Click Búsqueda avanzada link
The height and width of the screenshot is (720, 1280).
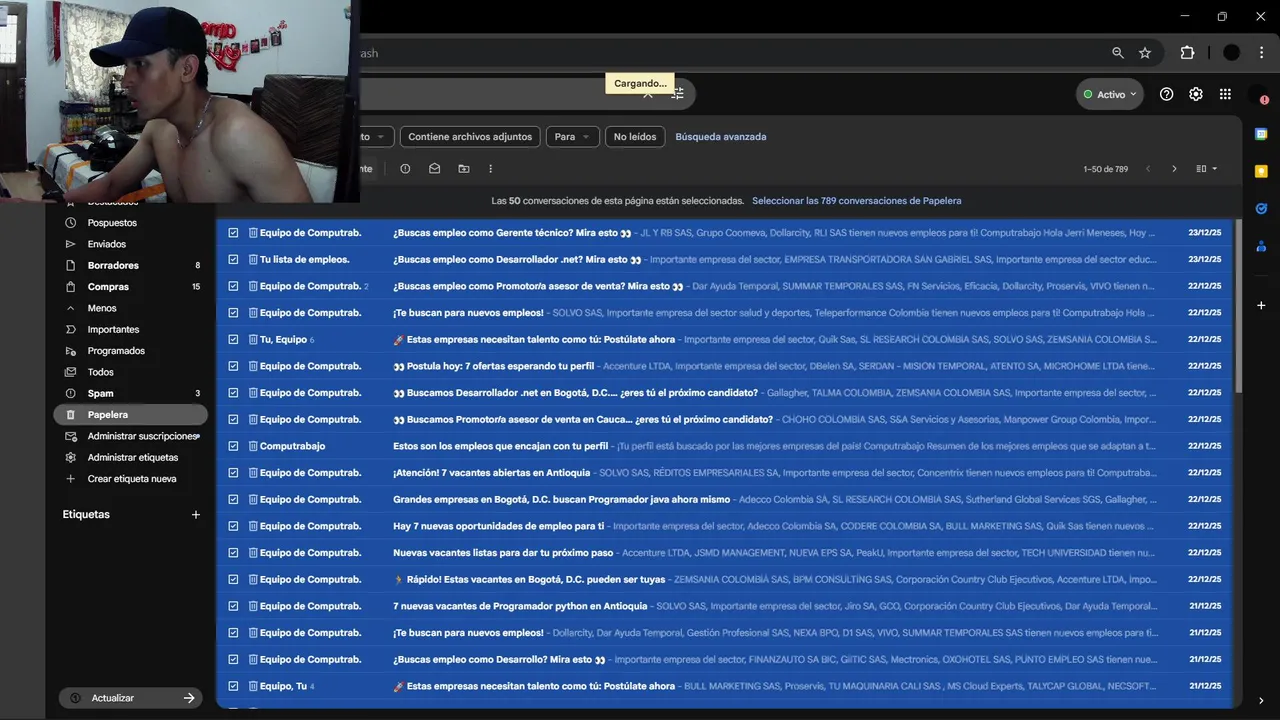click(x=721, y=137)
